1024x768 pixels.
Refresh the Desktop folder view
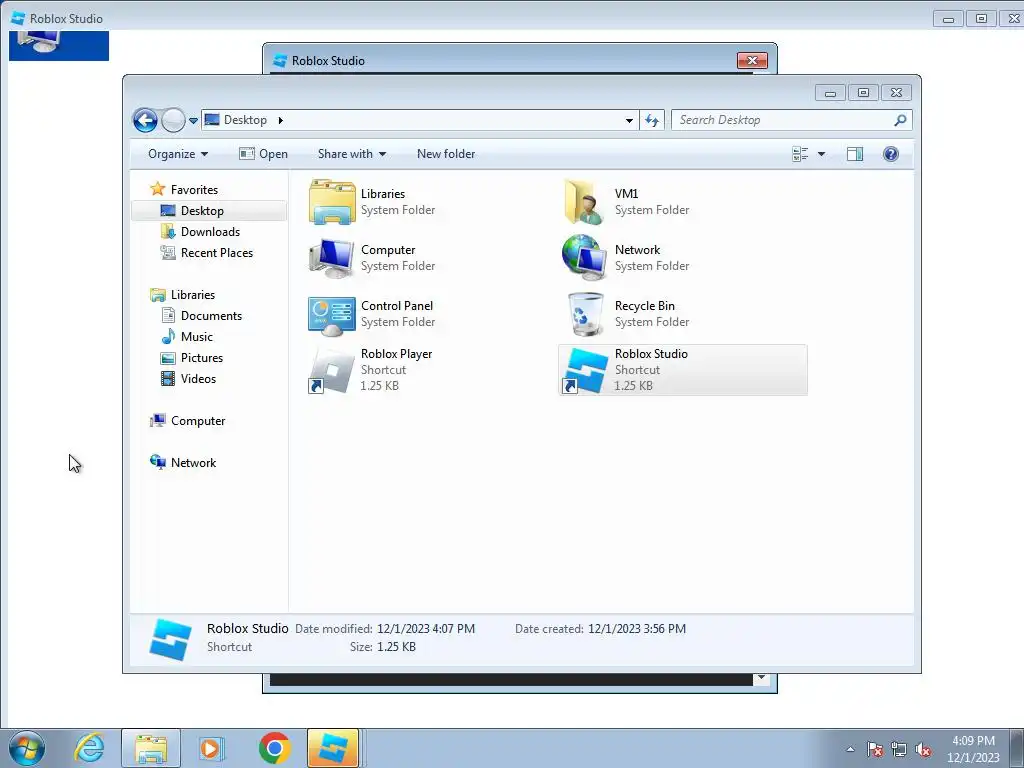coord(652,120)
